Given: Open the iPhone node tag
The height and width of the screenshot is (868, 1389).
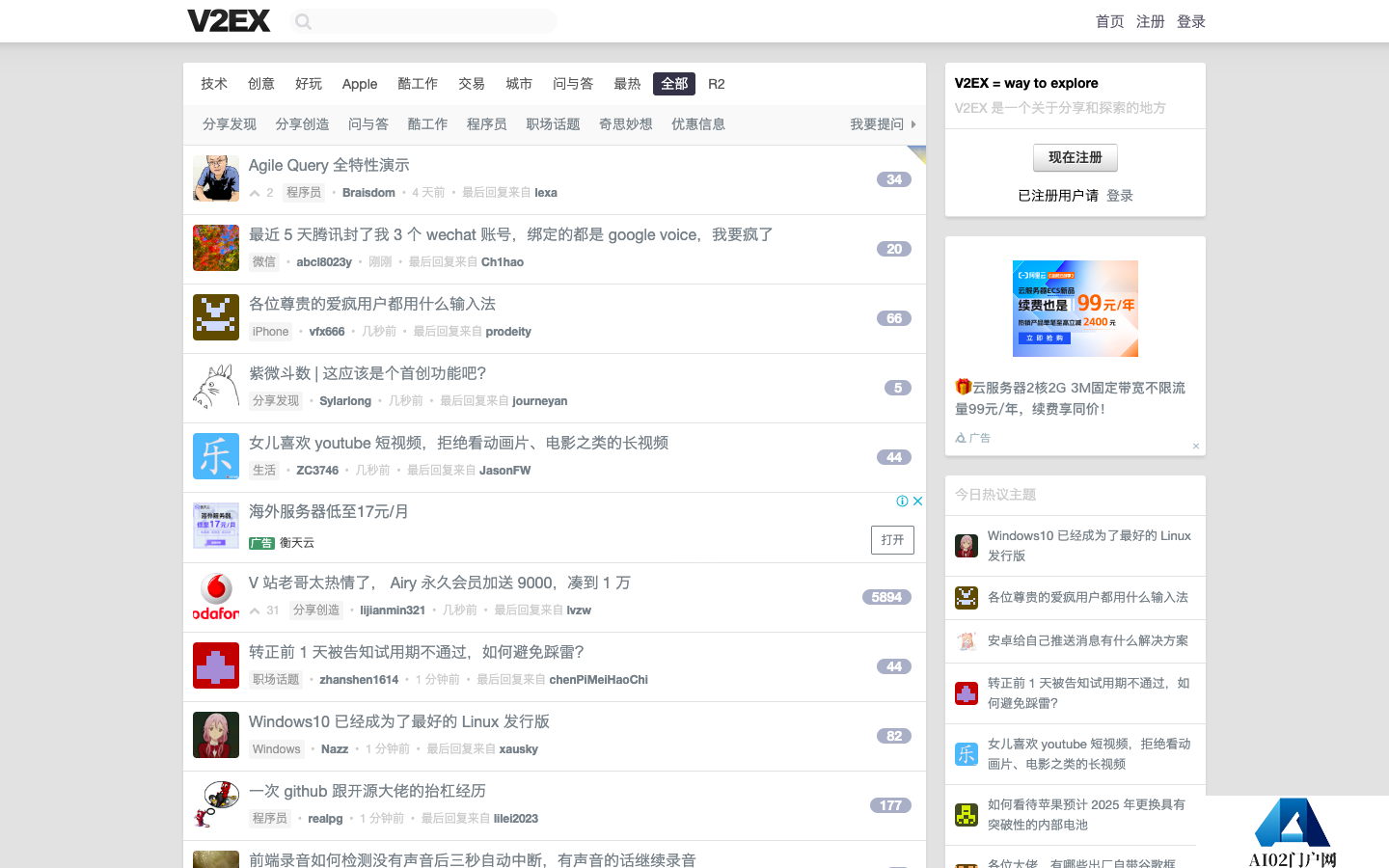Looking at the screenshot, I should point(270,332).
